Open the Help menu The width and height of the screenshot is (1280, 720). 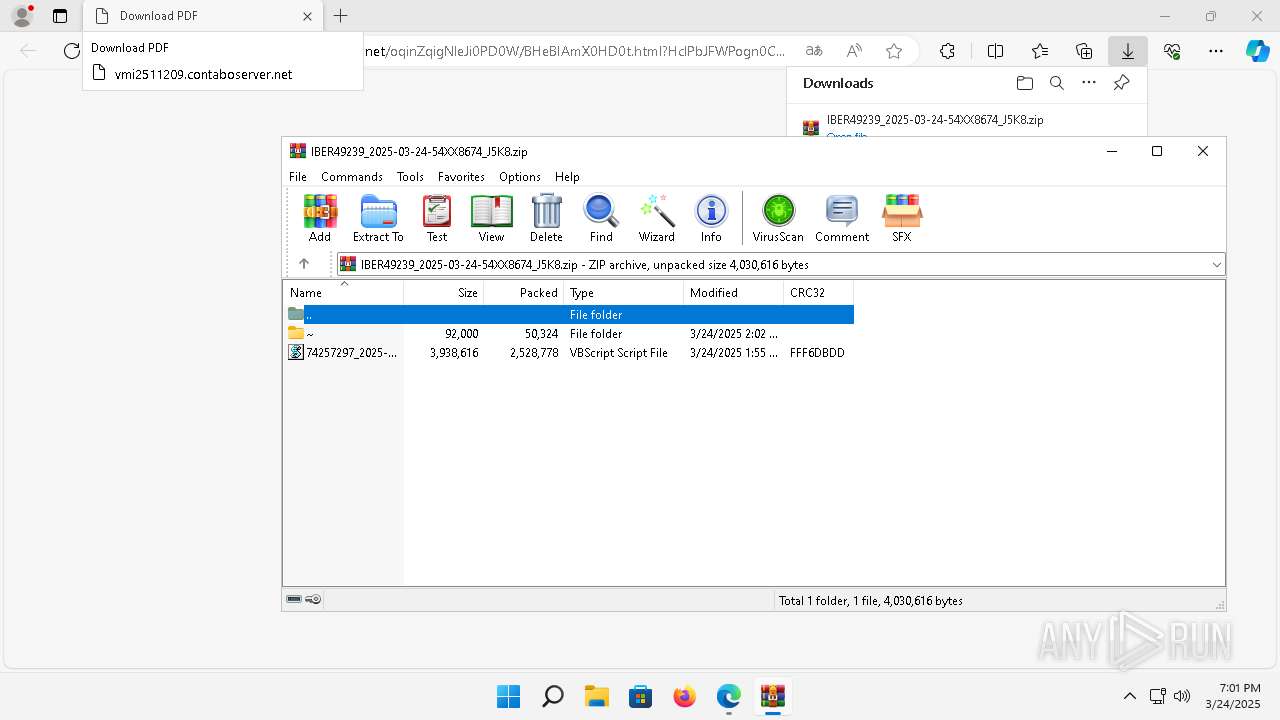tap(567, 176)
